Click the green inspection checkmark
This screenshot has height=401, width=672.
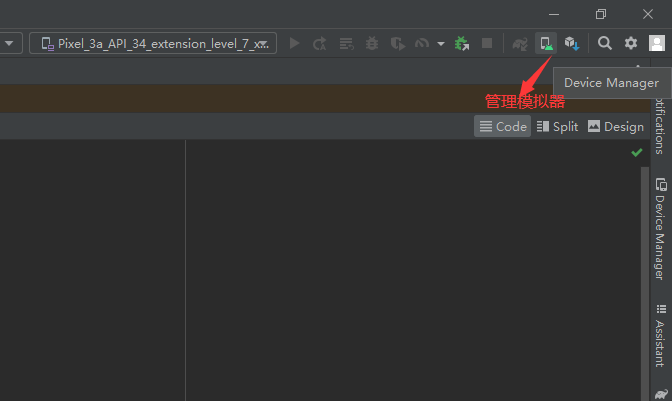click(x=637, y=153)
